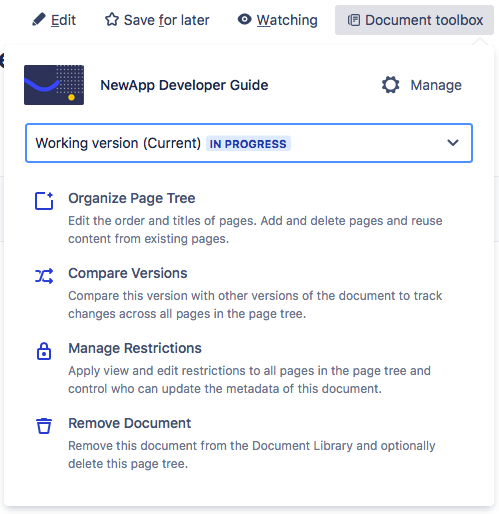This screenshot has height=514, width=499.
Task: Click the NewApp Developer Guide thumbnail
Action: (54, 85)
